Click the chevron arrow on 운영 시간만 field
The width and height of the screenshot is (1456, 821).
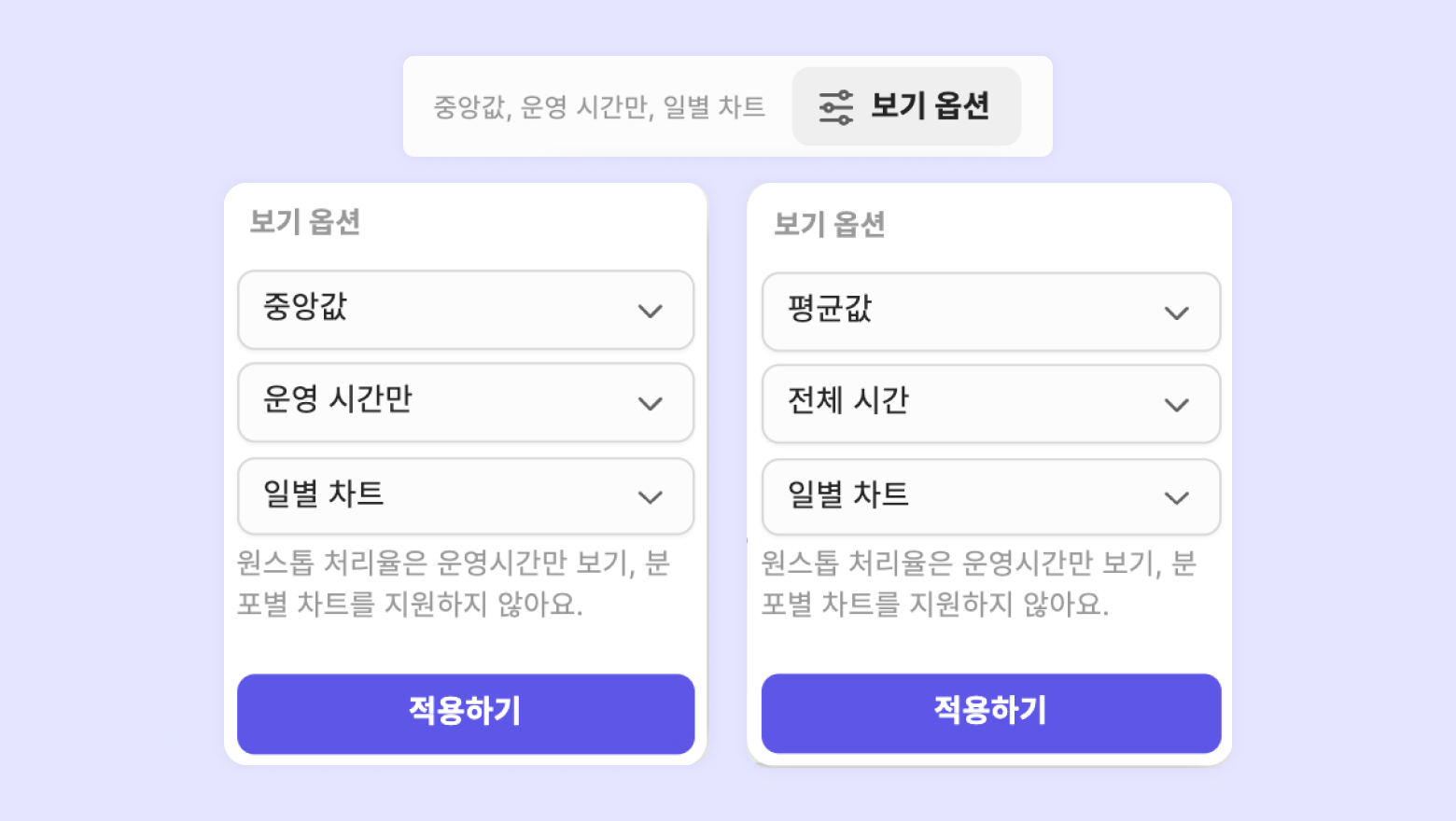click(x=651, y=403)
